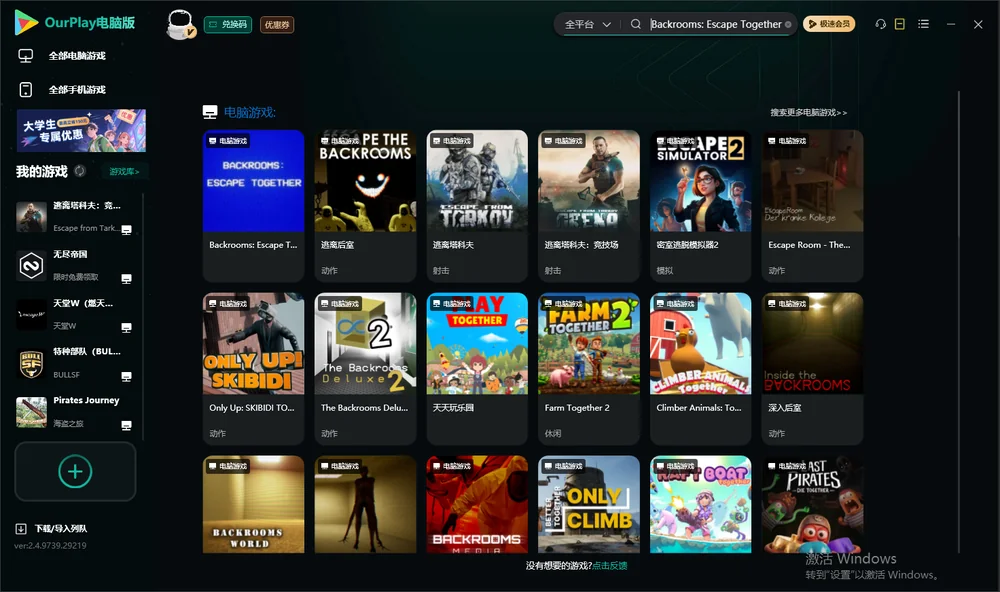Image resolution: width=1000 pixels, height=592 pixels.
Task: Select Pirates Journey in my games list
Action: coord(75,412)
